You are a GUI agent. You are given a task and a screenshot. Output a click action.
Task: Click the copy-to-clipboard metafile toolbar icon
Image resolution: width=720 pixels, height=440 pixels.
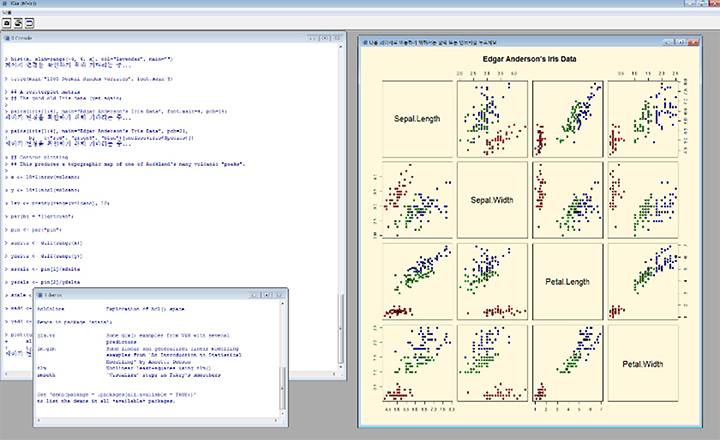(x=6, y=22)
